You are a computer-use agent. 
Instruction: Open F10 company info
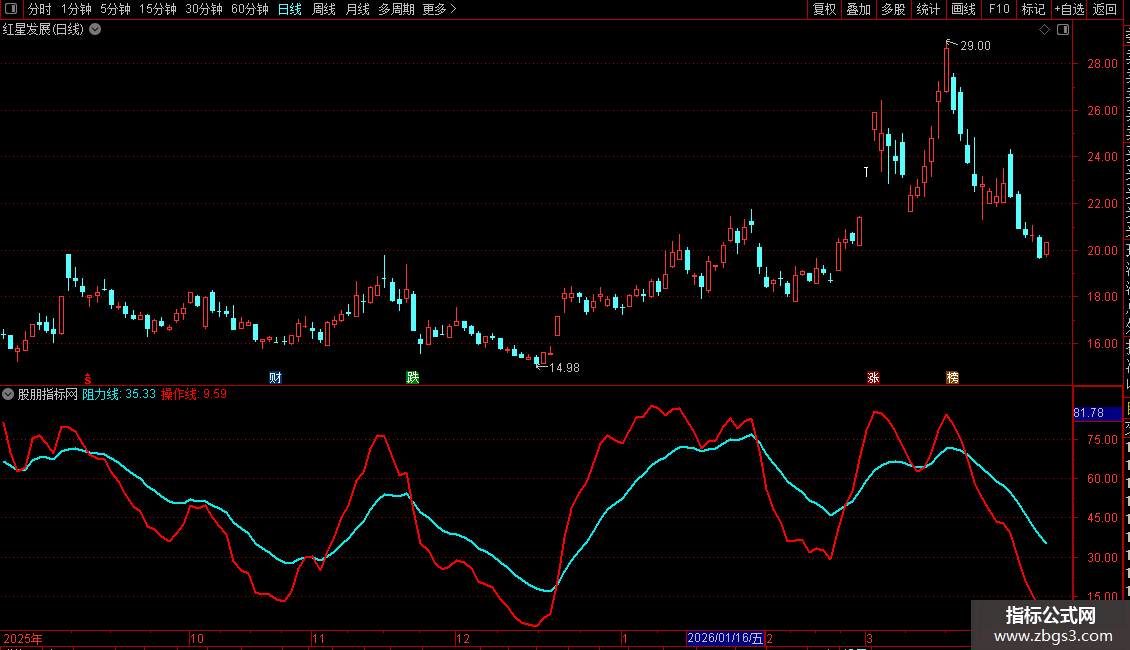pyautogui.click(x=999, y=9)
